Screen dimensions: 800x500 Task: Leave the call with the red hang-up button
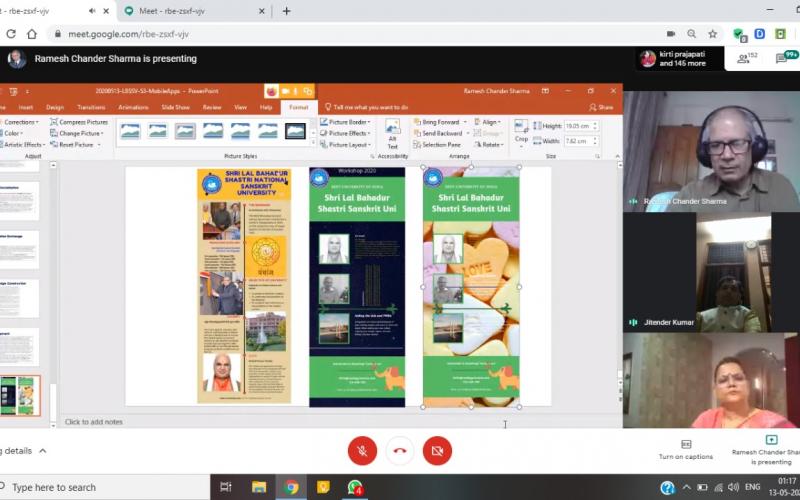point(400,451)
